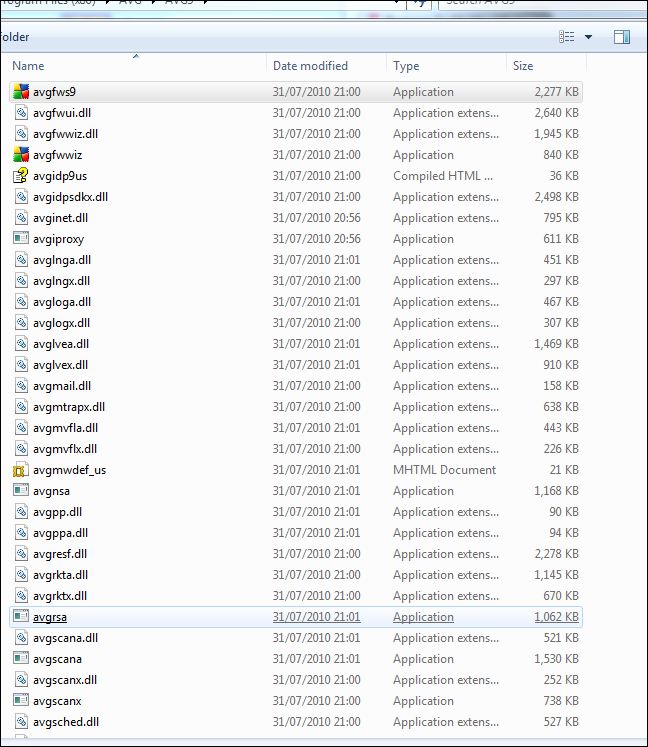This screenshot has width=648, height=747.
Task: Sort by the Size column header
Action: click(523, 66)
